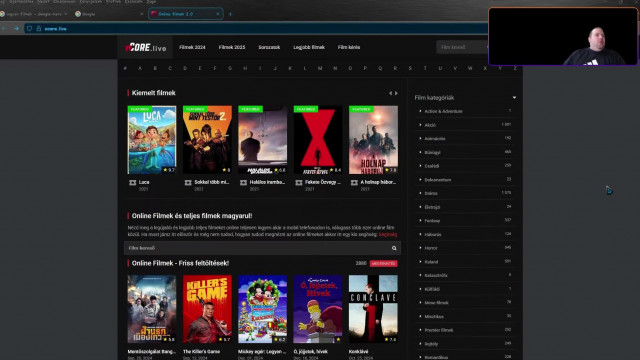The width and height of the screenshot is (640, 360).
Task: Click The Killer's Game title text
Action: 202,351
